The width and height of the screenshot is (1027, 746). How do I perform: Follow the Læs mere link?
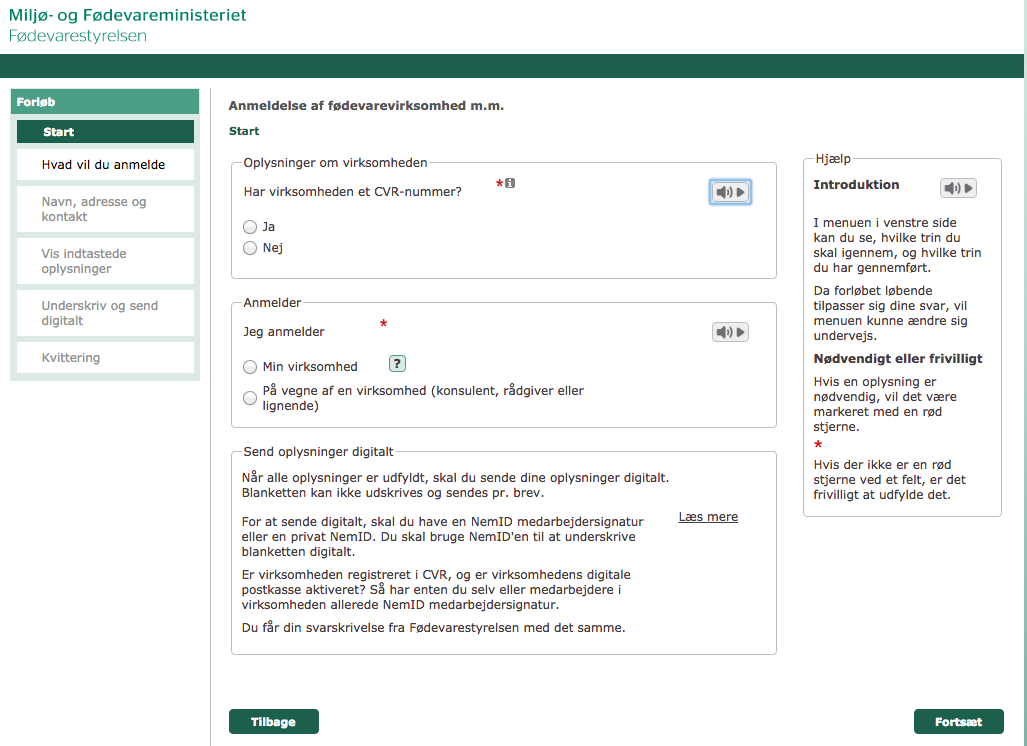(x=708, y=517)
